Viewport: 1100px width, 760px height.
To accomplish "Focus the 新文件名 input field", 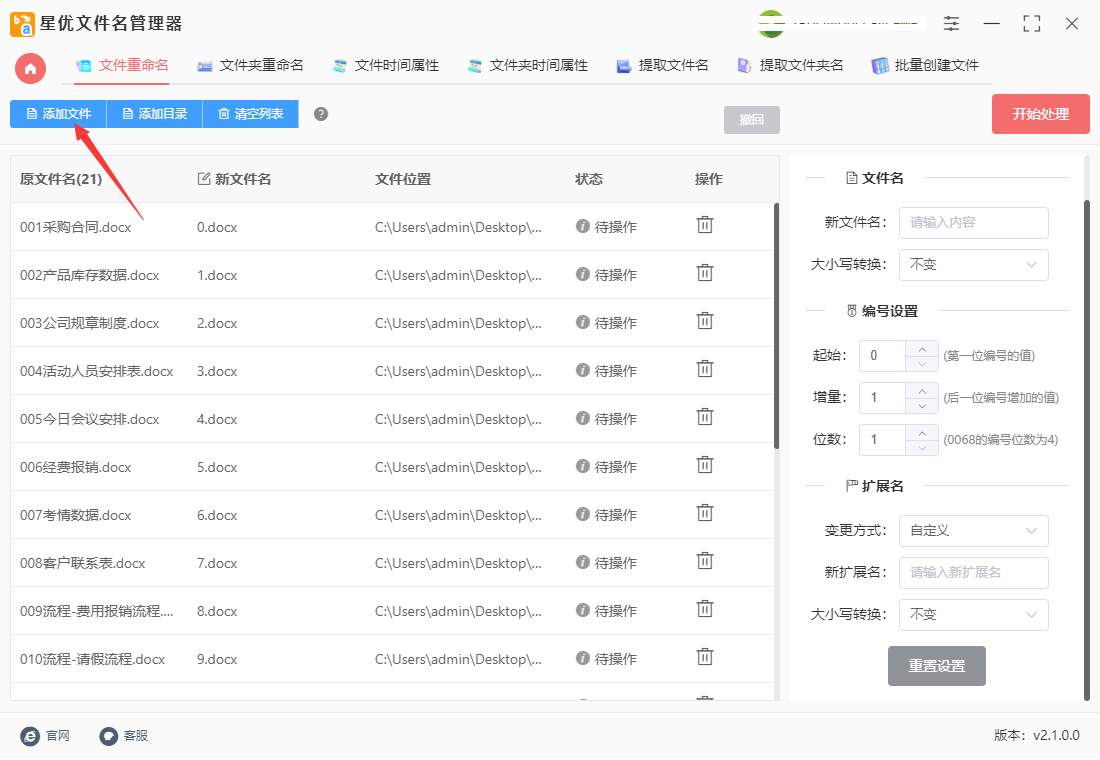I will [973, 222].
